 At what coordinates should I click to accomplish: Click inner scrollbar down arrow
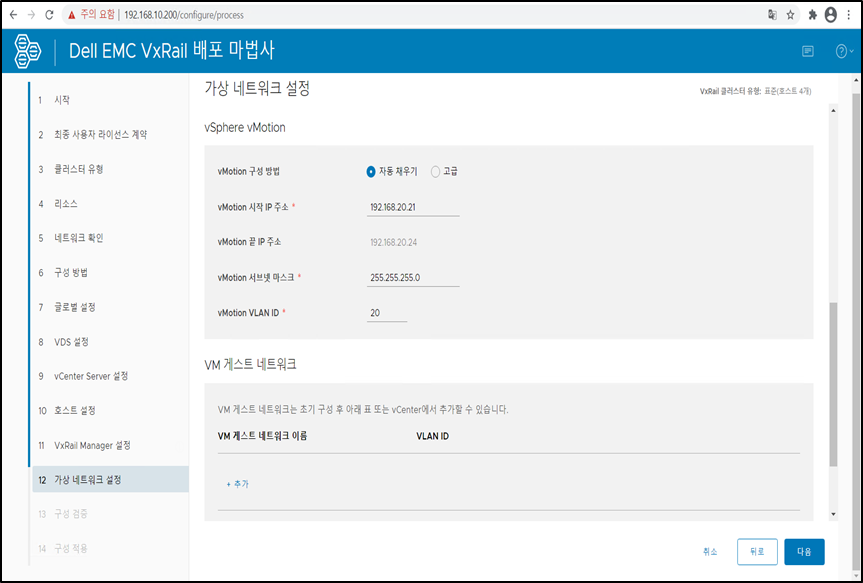(833, 514)
